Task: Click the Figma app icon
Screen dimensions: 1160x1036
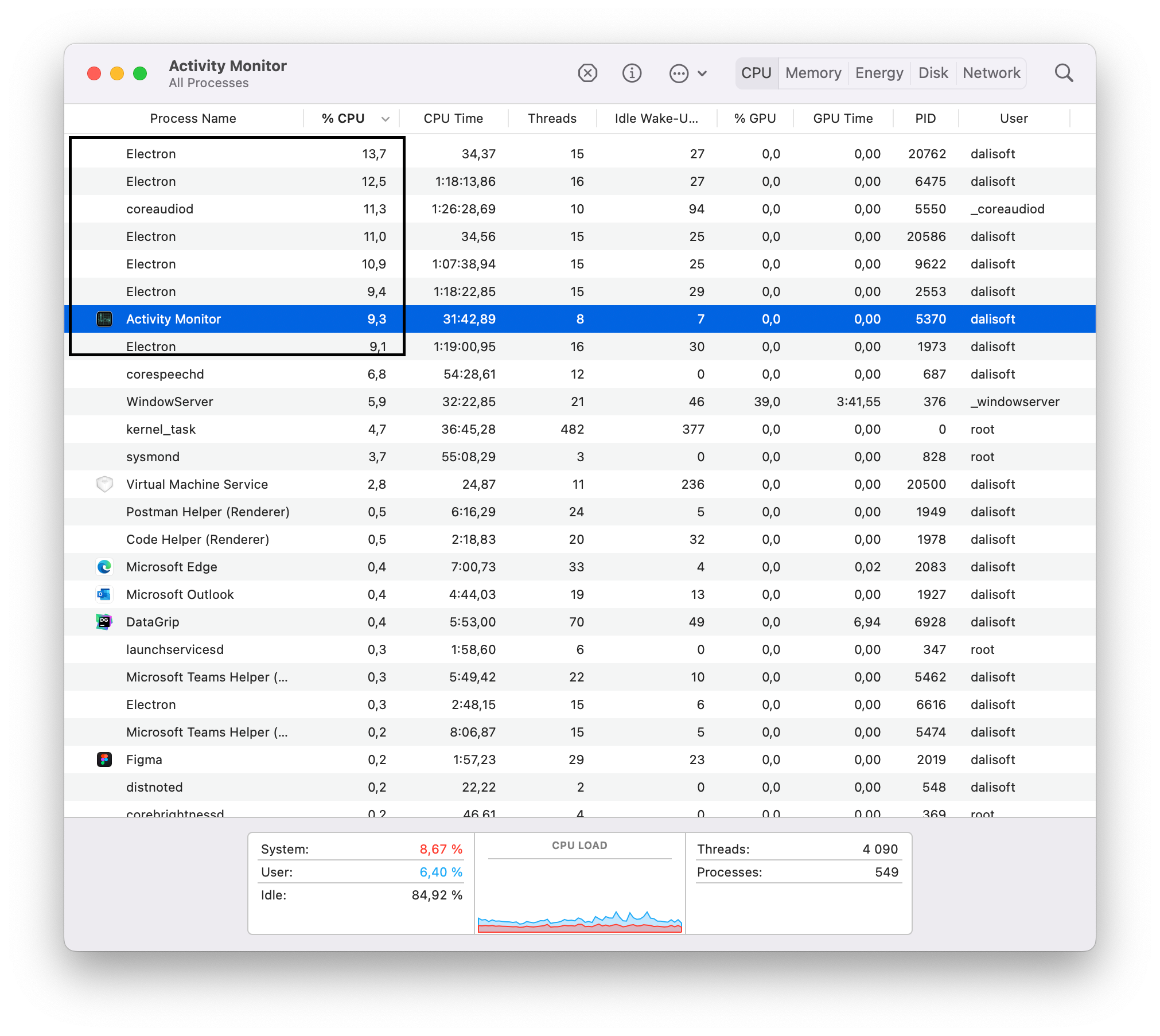Action: 104,760
